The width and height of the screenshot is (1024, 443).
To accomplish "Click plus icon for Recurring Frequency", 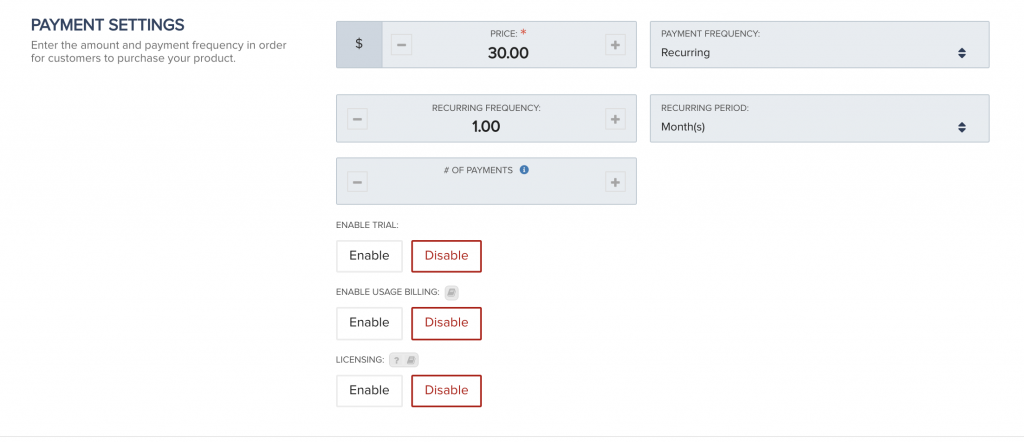I will [x=615, y=119].
